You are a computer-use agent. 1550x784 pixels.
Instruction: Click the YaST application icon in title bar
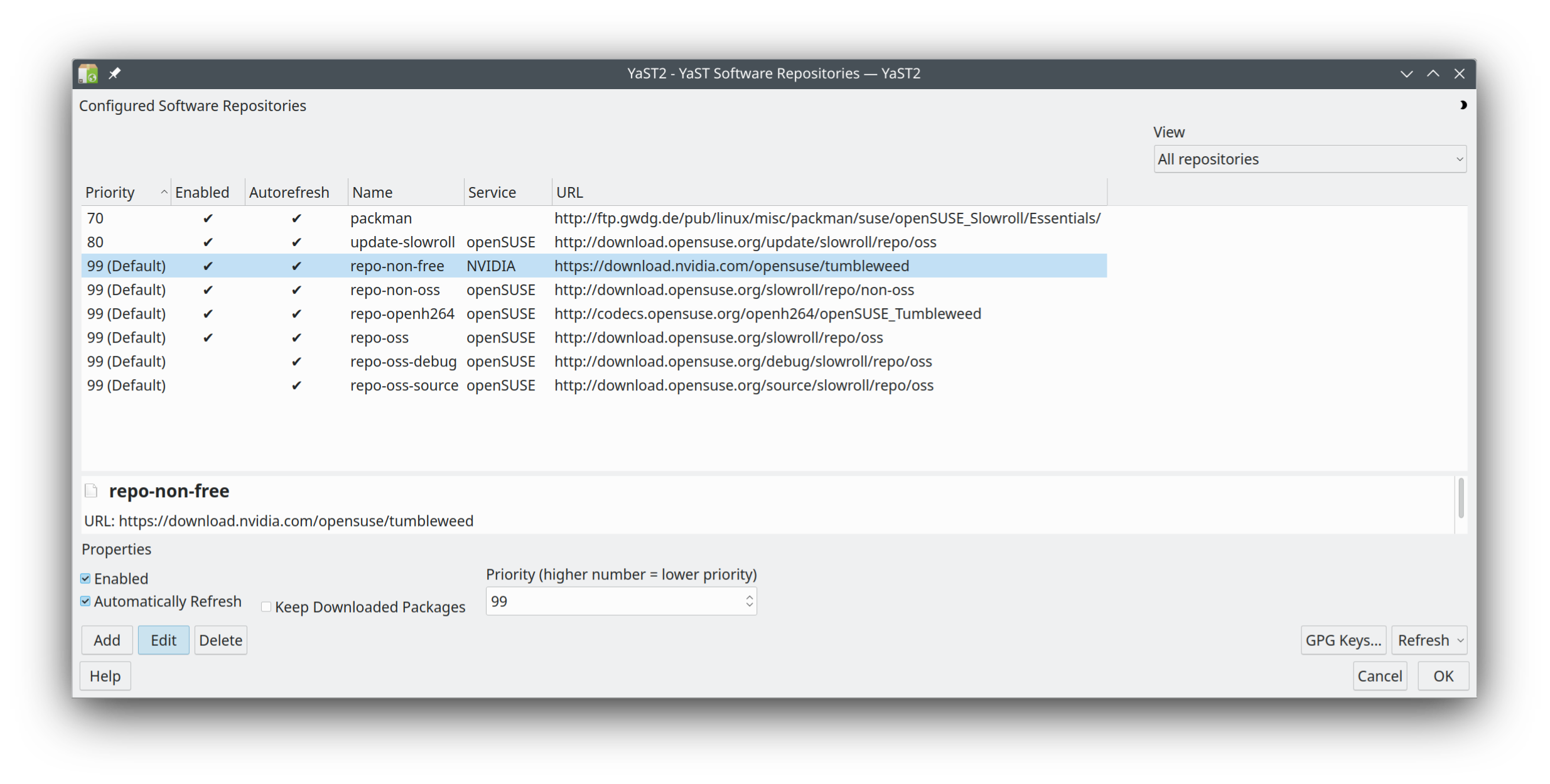pos(88,73)
